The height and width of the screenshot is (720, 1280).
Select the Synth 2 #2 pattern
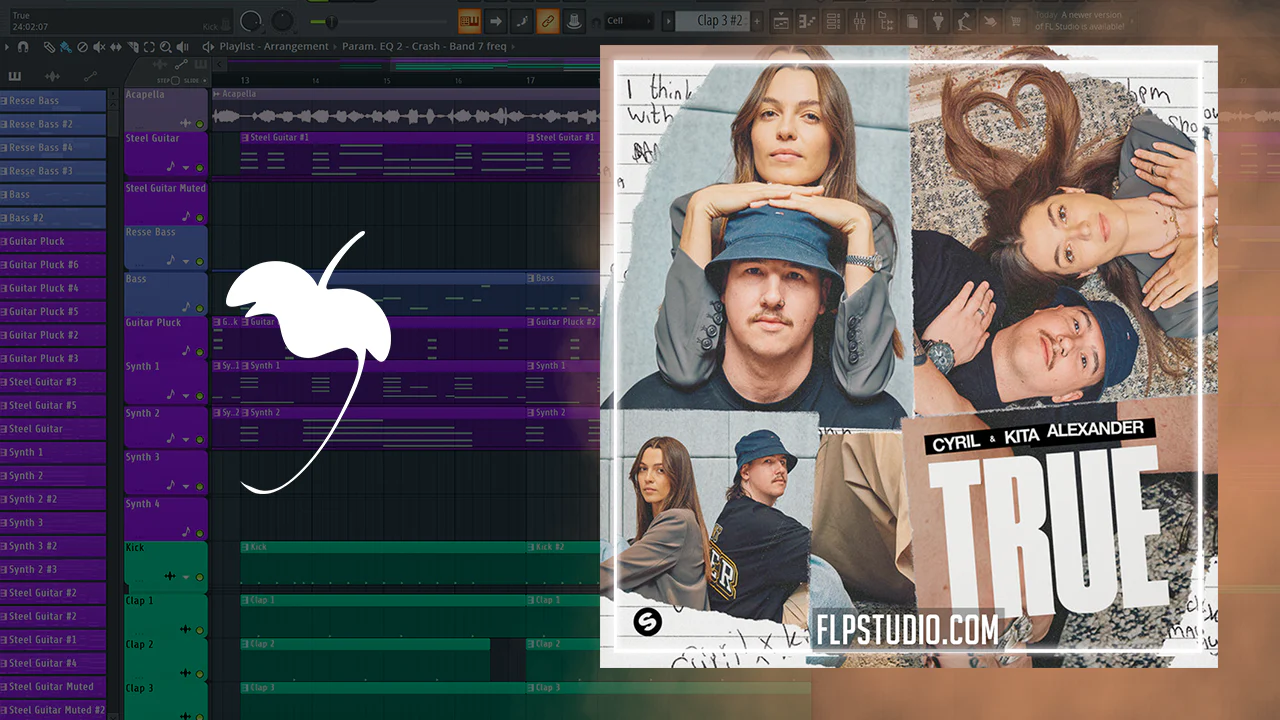(x=53, y=499)
